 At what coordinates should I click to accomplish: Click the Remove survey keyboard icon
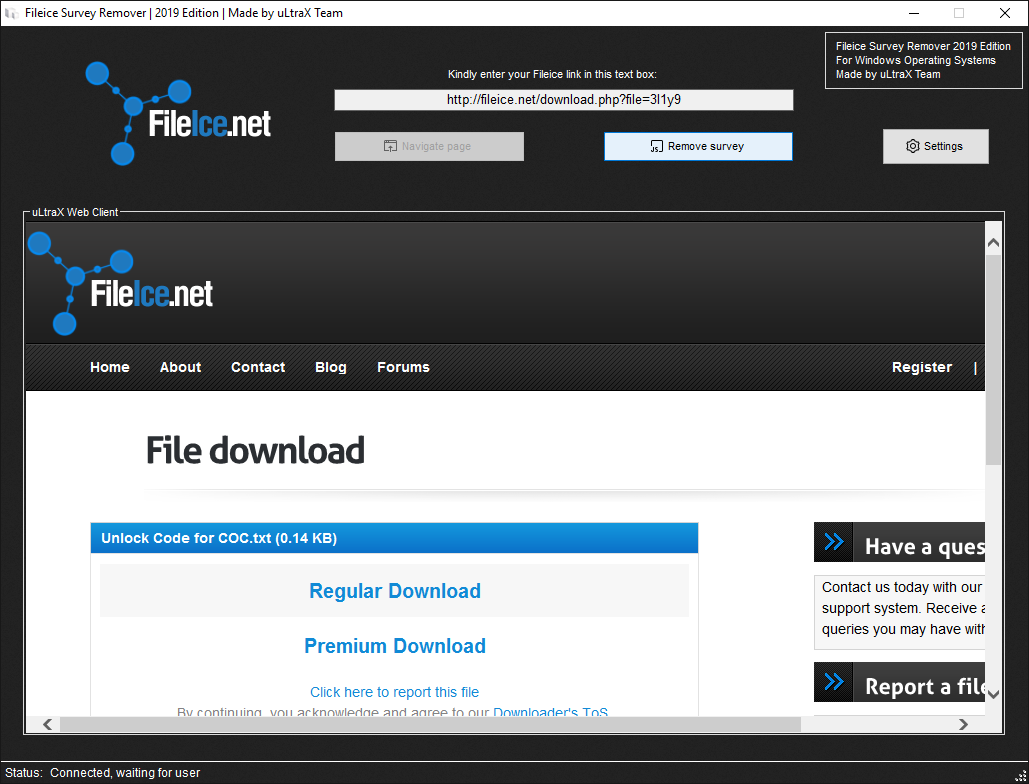point(655,146)
